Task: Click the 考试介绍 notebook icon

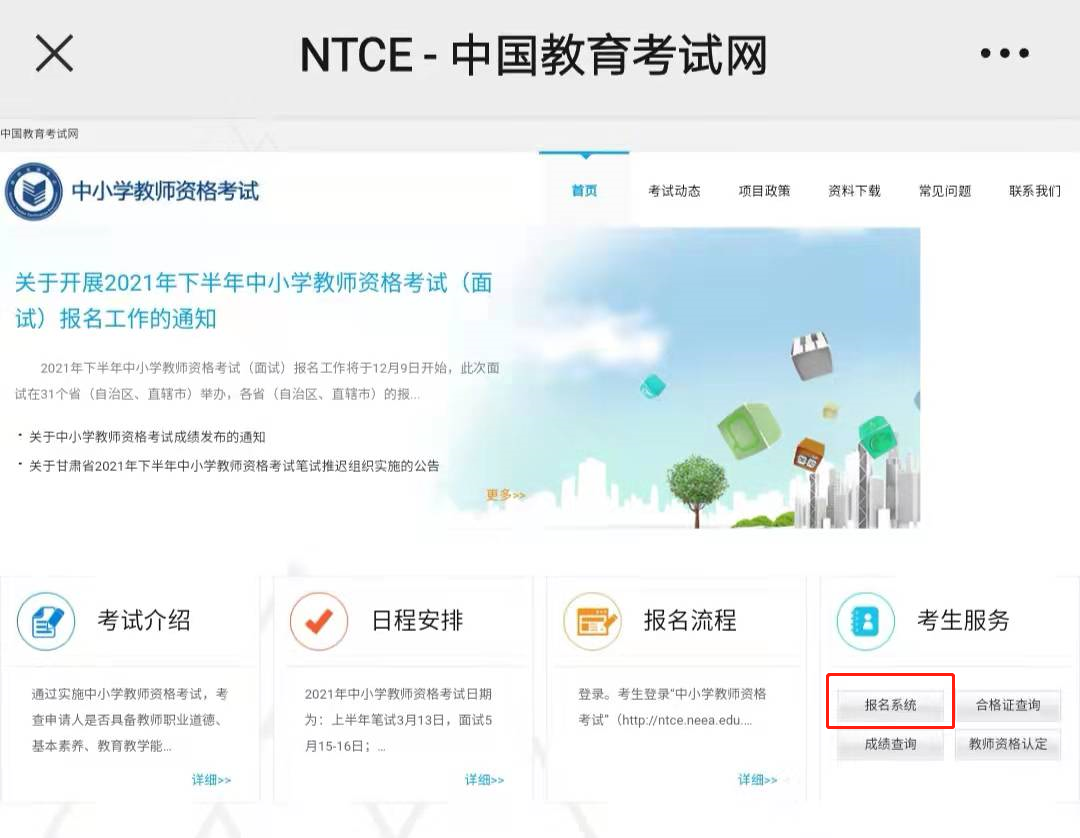Action: [x=46, y=621]
